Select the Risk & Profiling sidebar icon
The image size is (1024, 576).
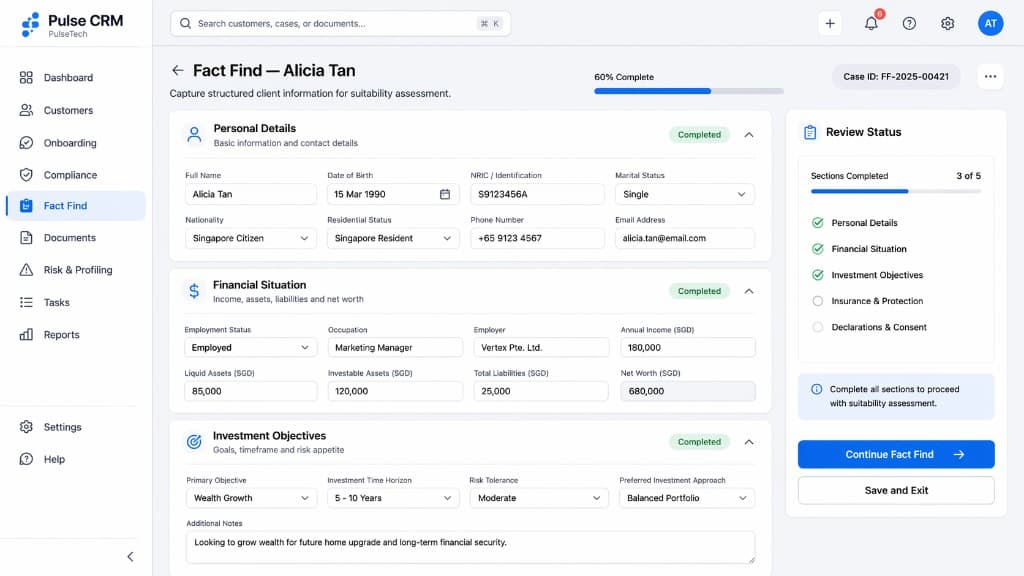[27, 269]
